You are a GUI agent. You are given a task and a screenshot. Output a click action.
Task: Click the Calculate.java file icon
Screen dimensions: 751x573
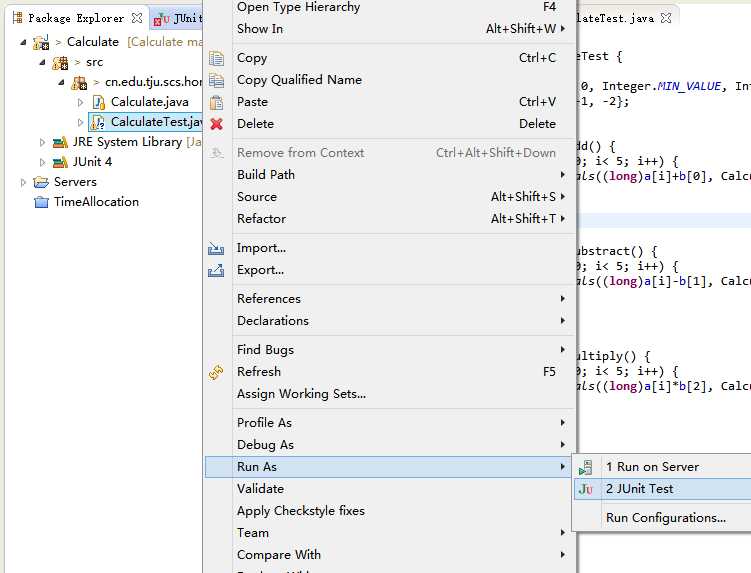tap(98, 103)
